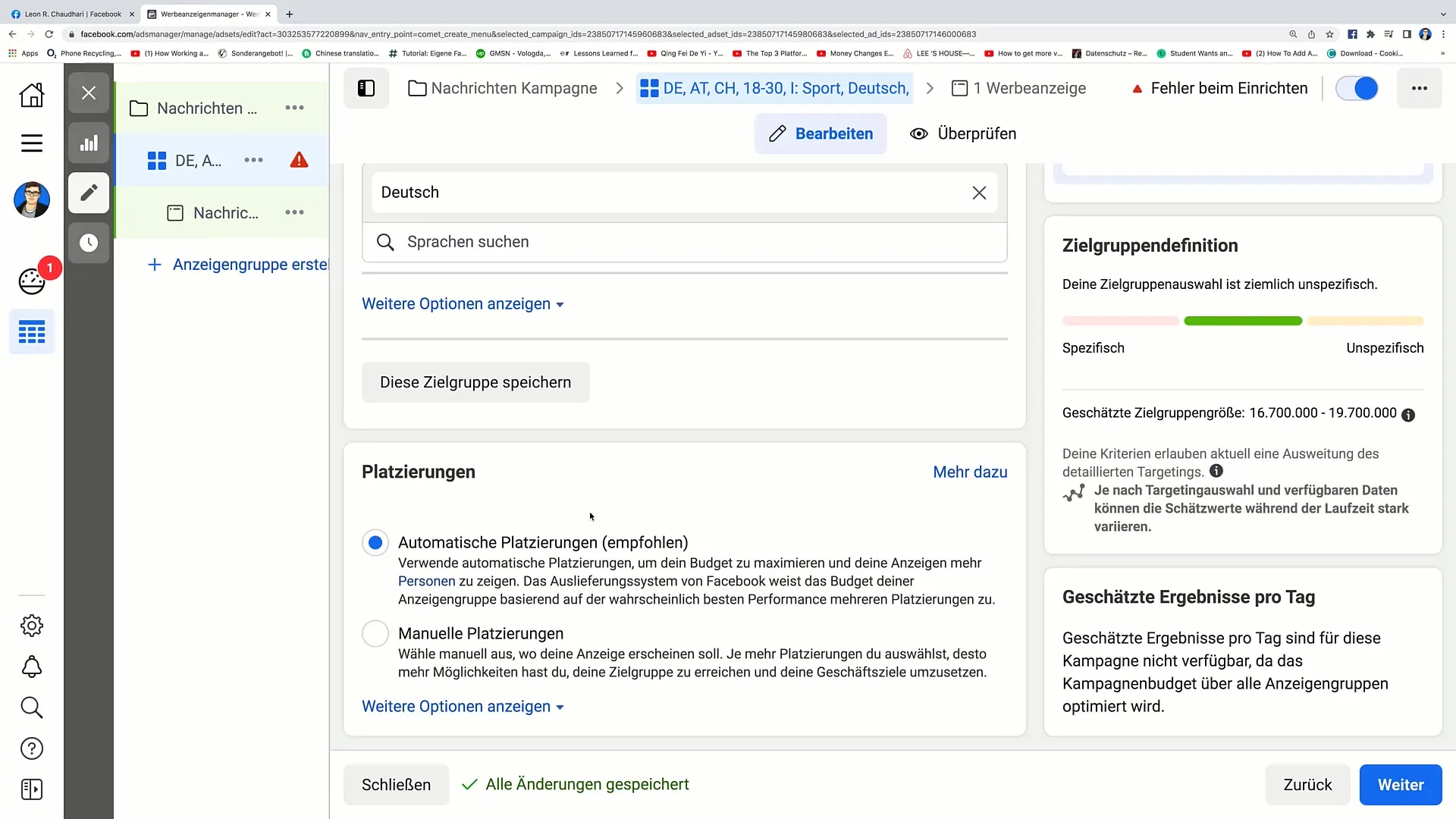This screenshot has height=819, width=1456.
Task: Toggle the ad set on/off switch
Action: (x=1357, y=89)
